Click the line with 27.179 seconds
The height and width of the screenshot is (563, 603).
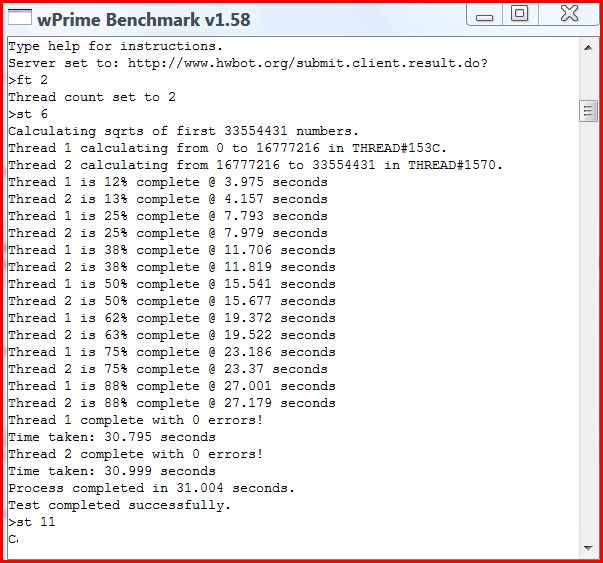172,403
